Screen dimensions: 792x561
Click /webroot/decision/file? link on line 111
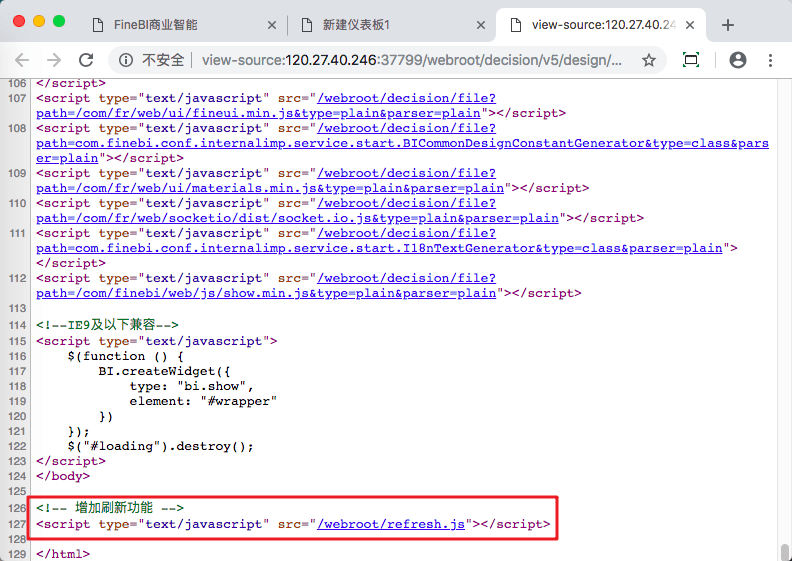pos(407,233)
